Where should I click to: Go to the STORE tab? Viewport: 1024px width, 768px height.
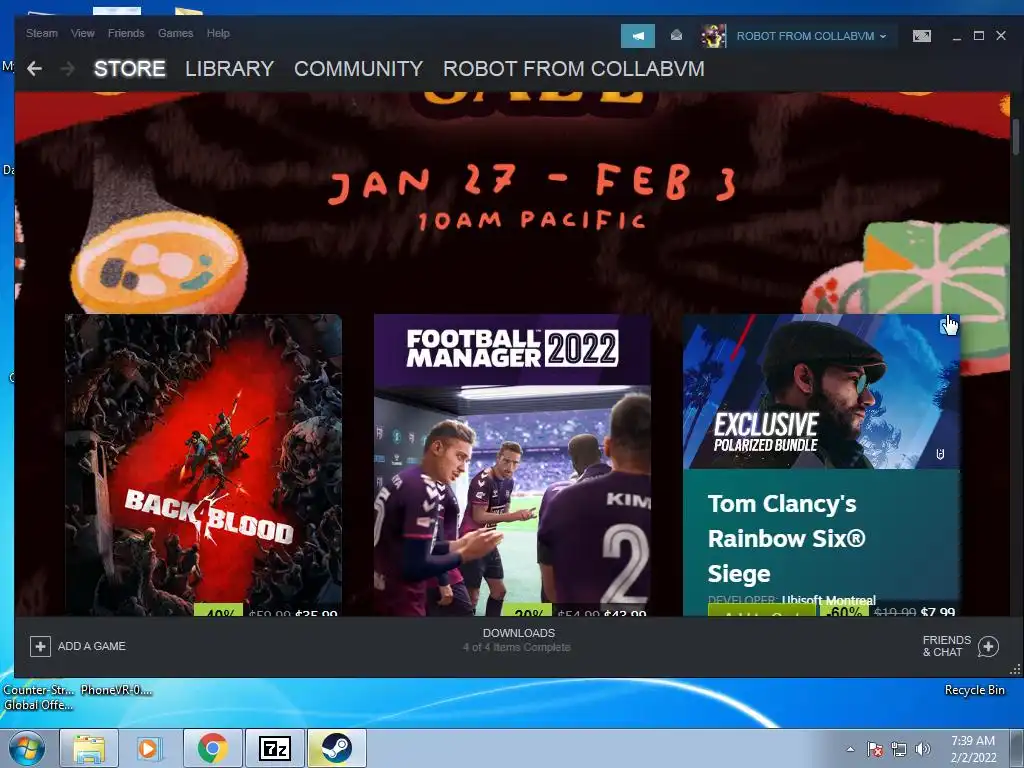[129, 69]
